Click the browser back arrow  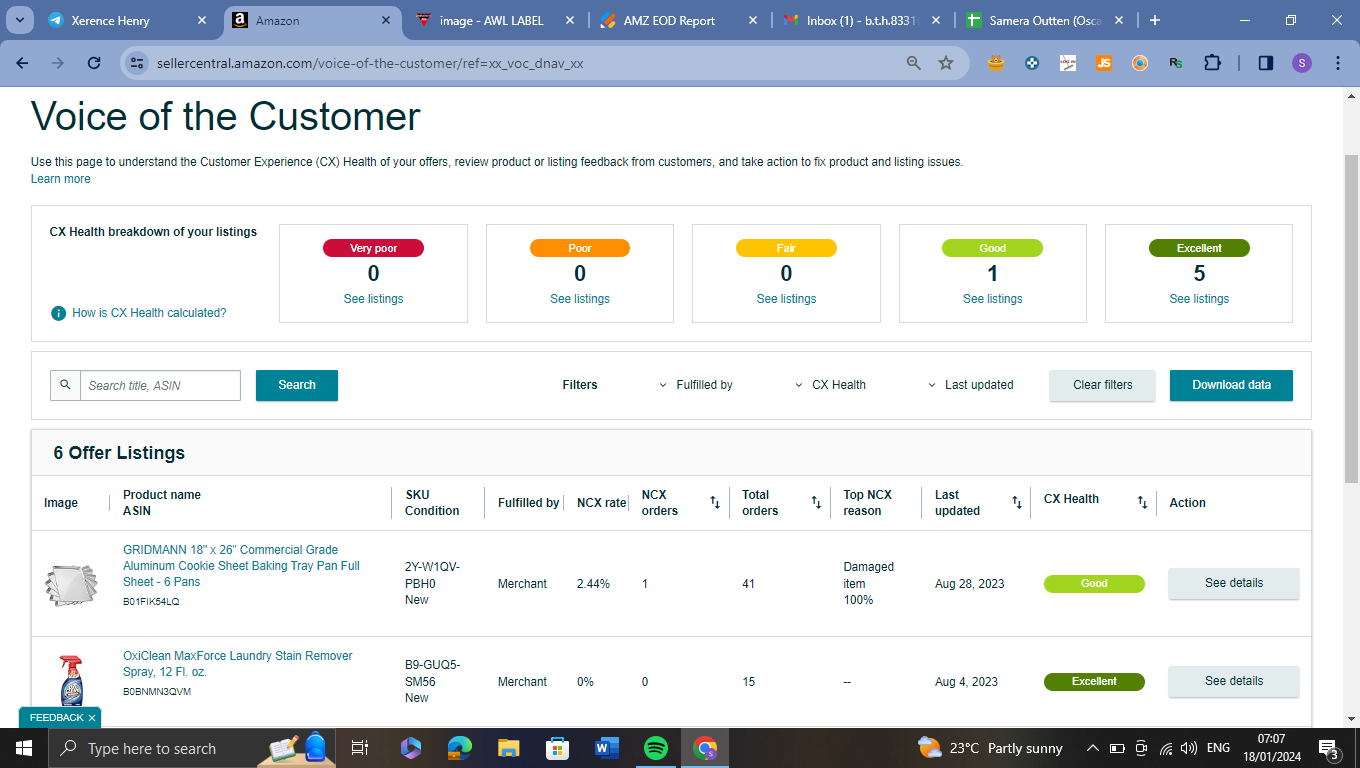click(x=23, y=63)
